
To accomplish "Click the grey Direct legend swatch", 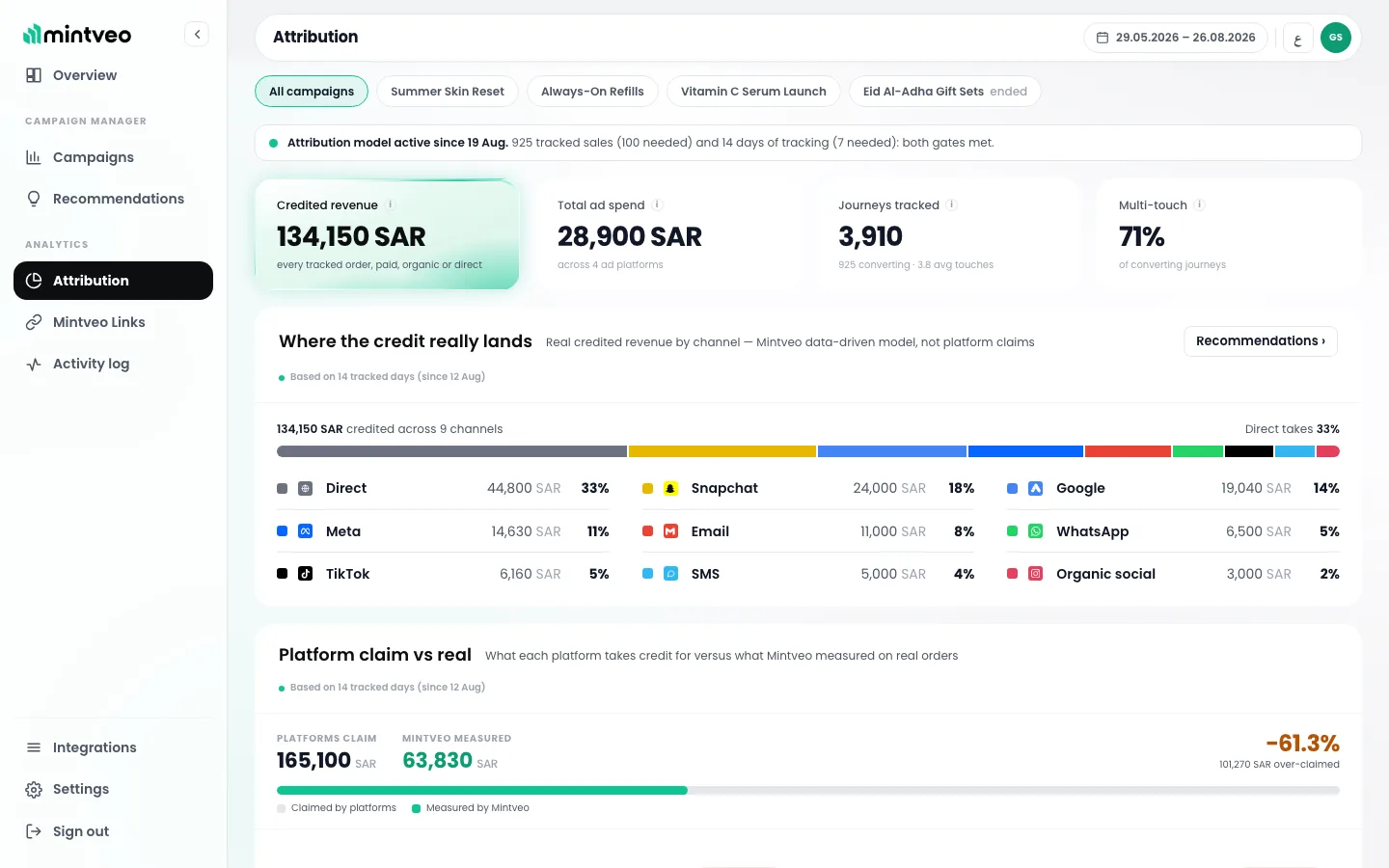I will [282, 488].
